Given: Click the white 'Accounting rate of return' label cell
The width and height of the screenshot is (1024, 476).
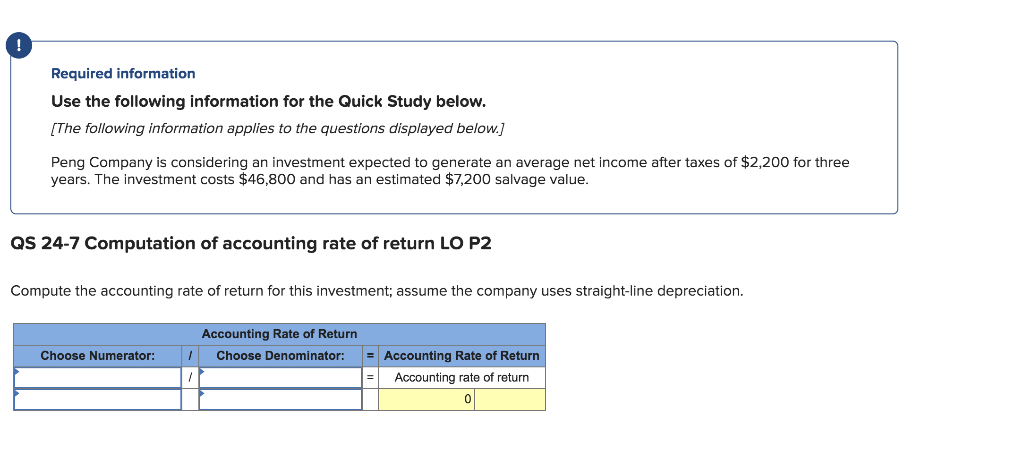Looking at the screenshot, I should coord(461,377).
